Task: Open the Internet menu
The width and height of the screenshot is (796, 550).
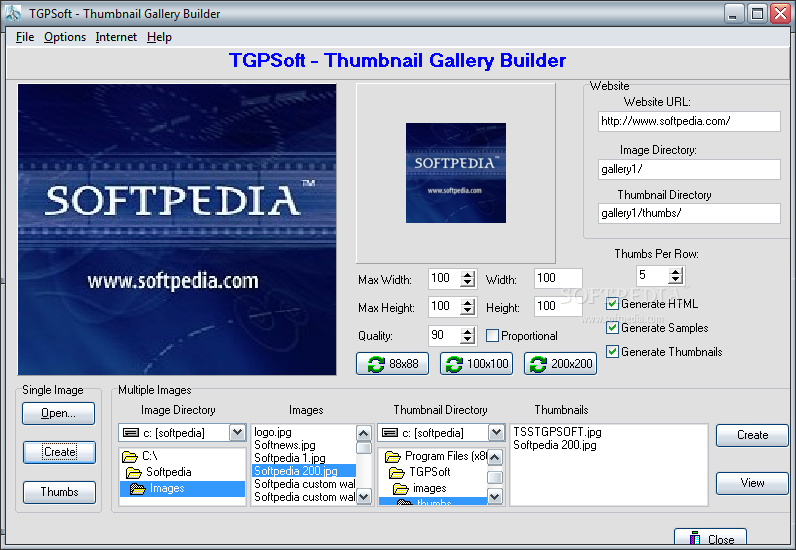Action: pyautogui.click(x=116, y=37)
